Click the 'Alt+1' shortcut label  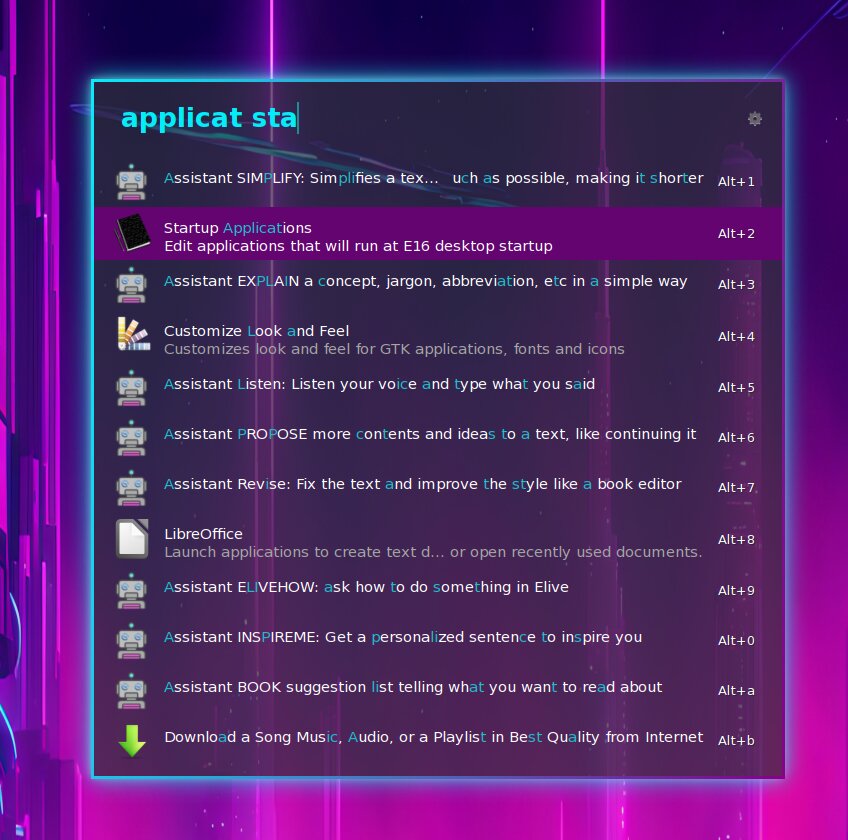tap(736, 182)
